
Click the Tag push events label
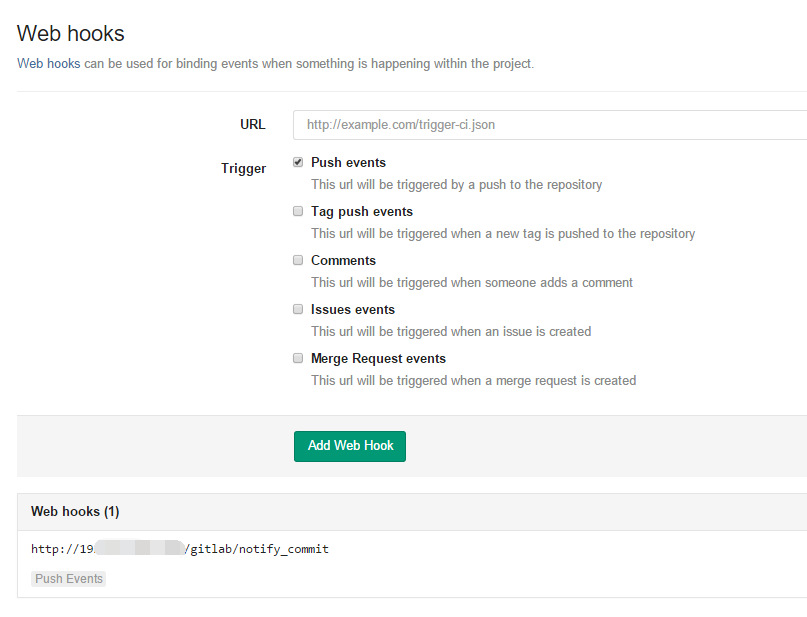click(362, 211)
